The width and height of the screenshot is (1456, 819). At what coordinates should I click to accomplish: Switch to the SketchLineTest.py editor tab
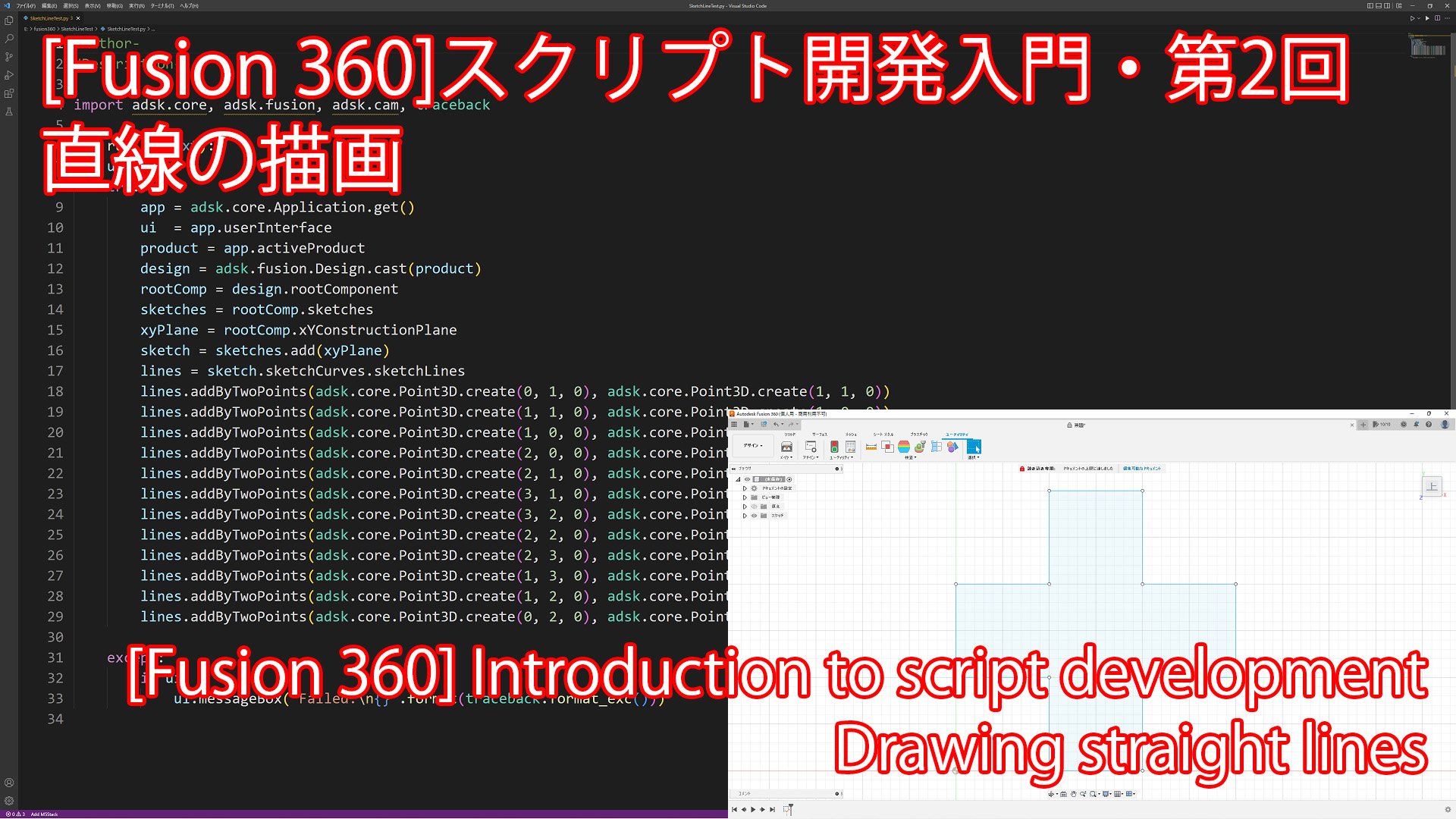[x=49, y=18]
